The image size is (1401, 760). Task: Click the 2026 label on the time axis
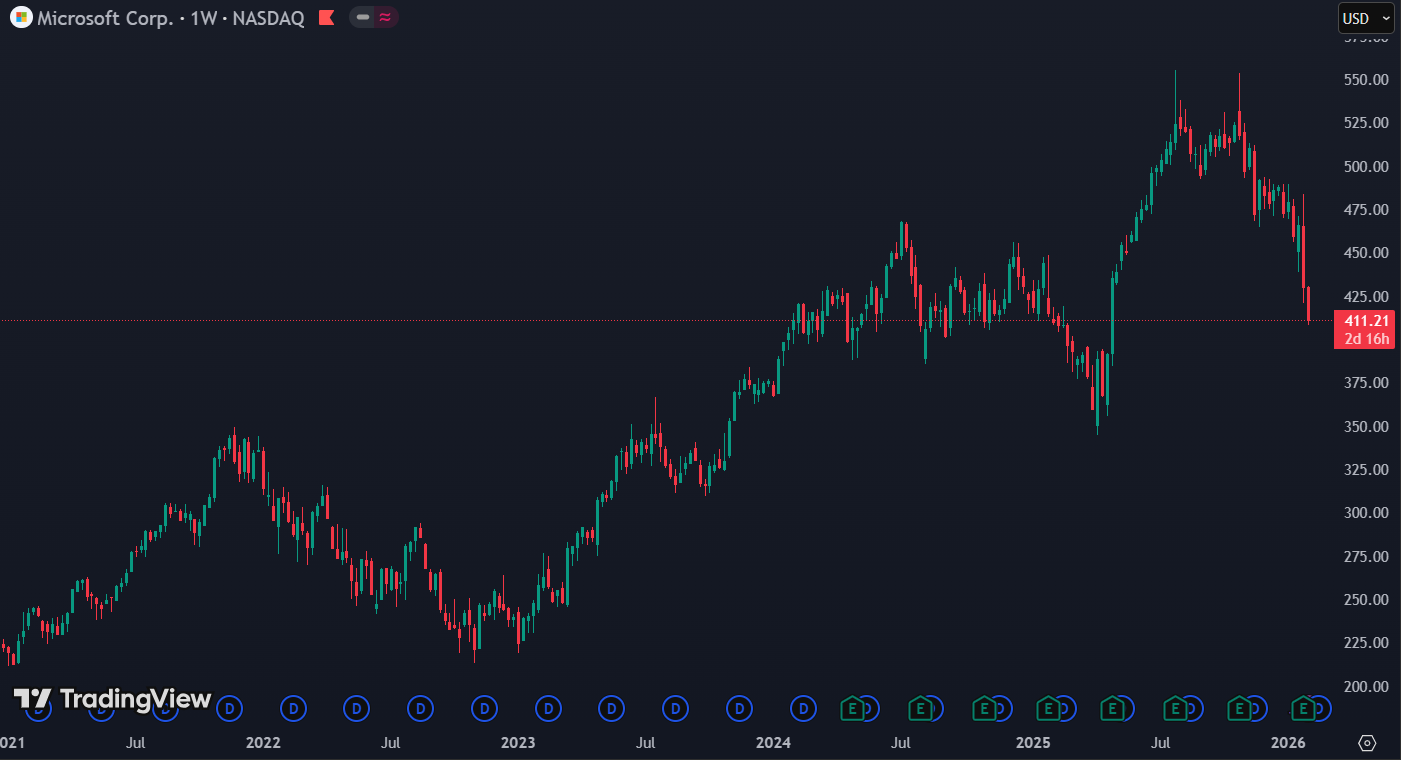(1288, 743)
